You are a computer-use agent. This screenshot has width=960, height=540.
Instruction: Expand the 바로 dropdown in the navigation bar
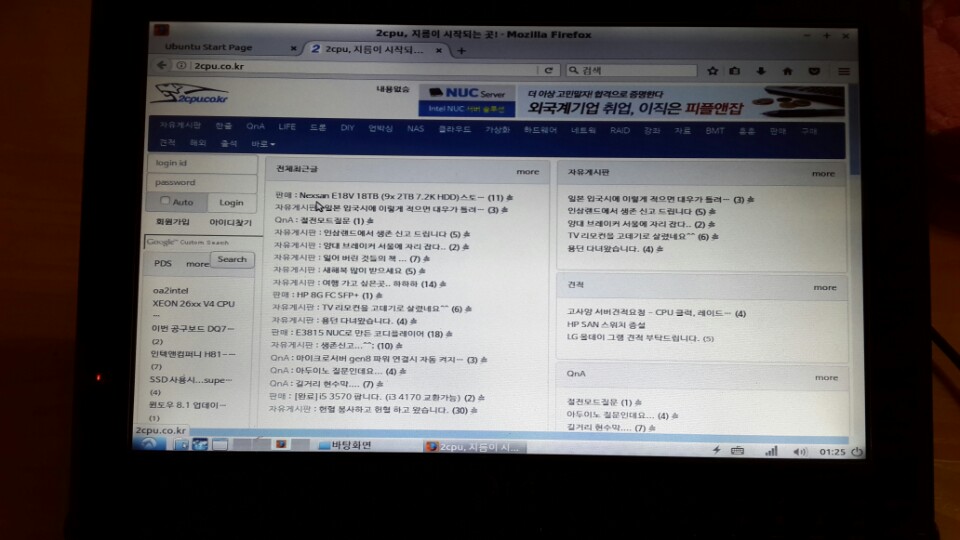[263, 144]
